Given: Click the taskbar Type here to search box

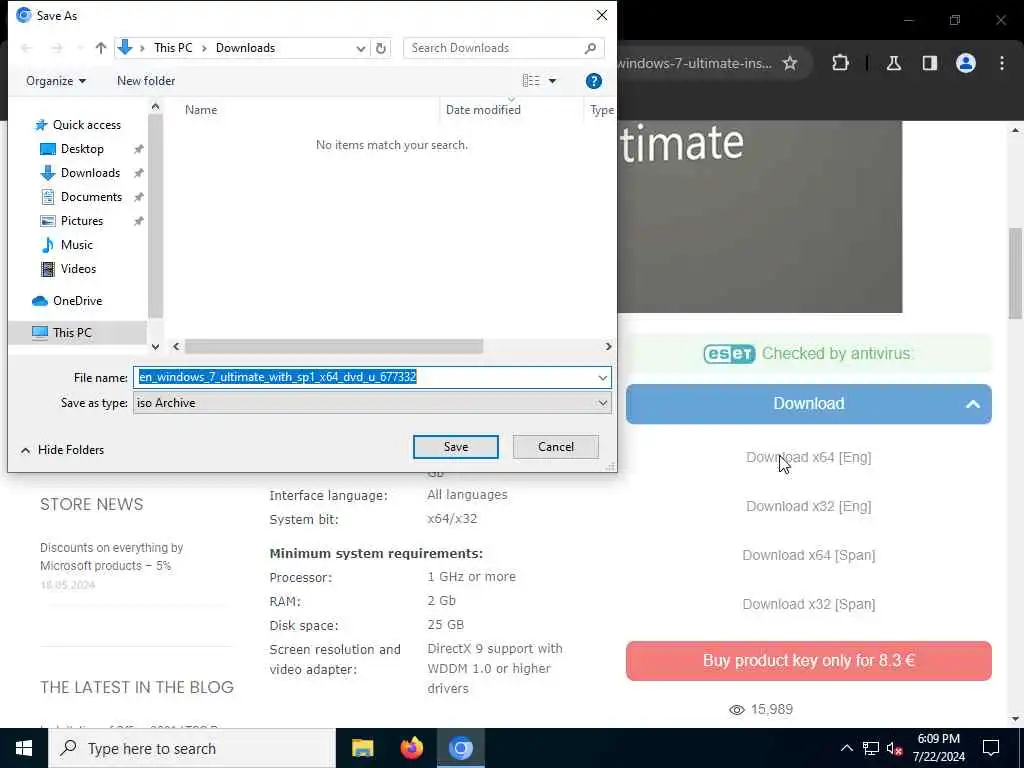Looking at the screenshot, I should tap(192, 748).
